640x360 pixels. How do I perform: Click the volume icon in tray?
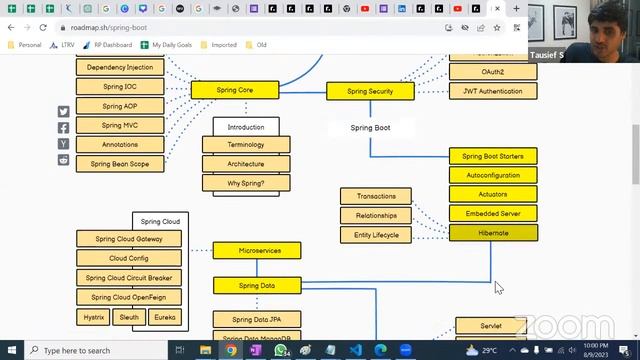[x=572, y=350]
